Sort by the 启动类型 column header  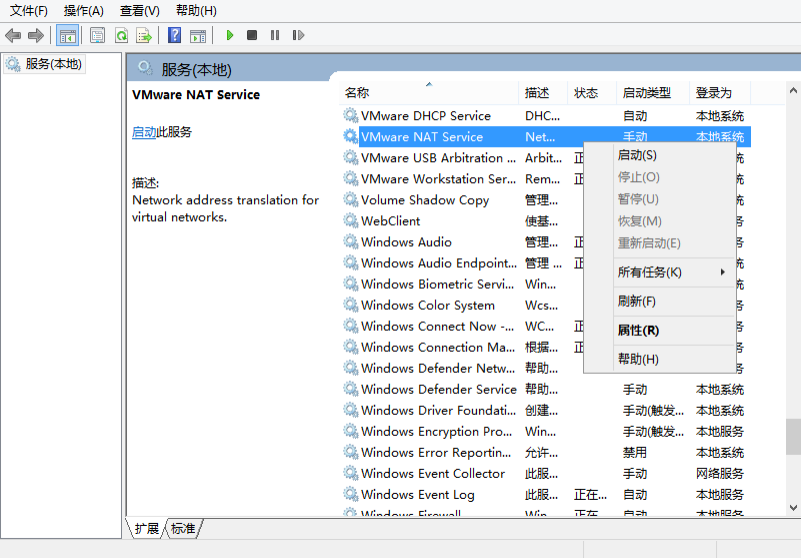coord(653,93)
